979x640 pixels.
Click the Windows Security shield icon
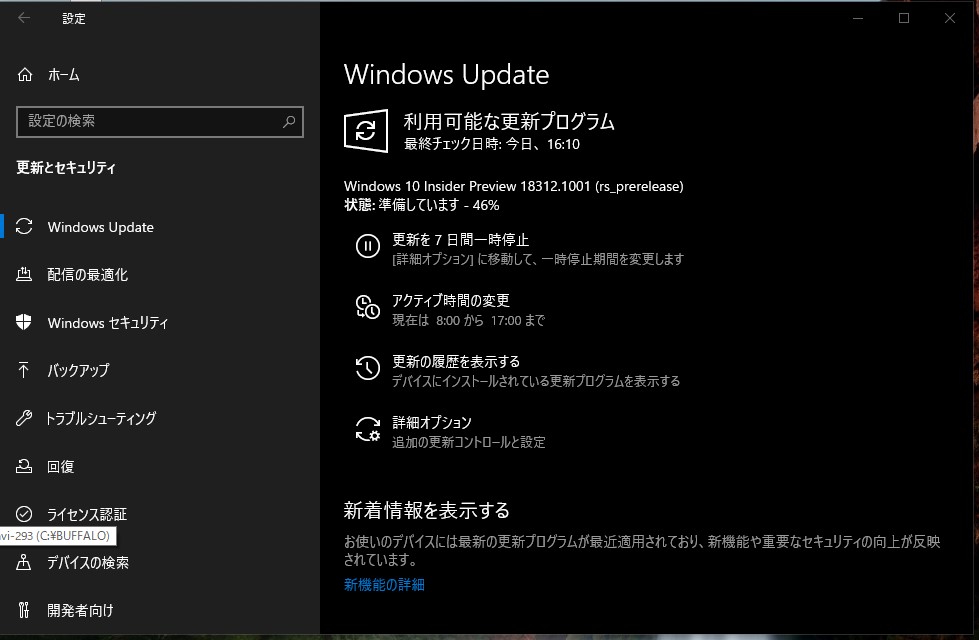pos(25,323)
